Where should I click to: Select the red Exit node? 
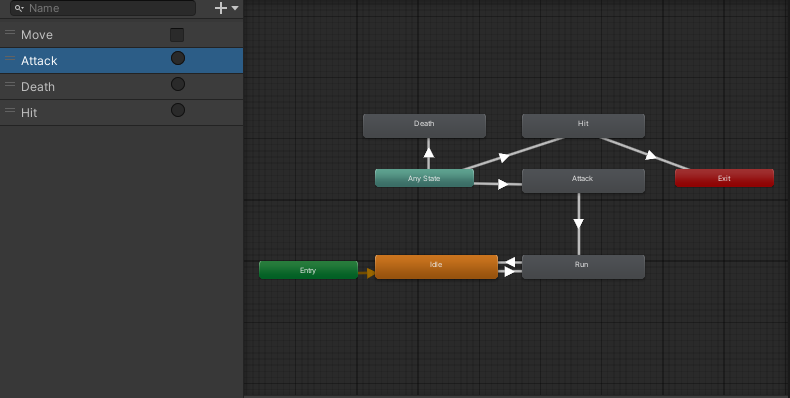coord(725,178)
